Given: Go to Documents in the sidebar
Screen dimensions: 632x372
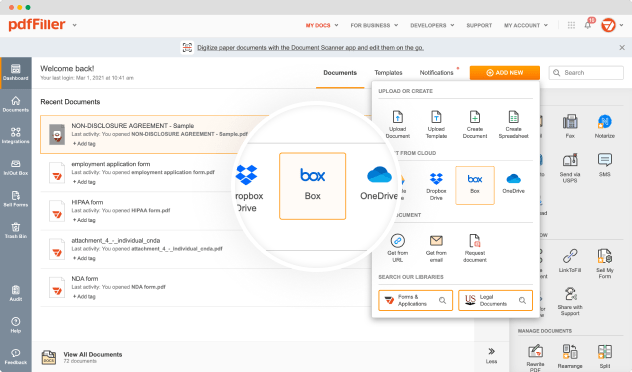Looking at the screenshot, I should 16,104.
